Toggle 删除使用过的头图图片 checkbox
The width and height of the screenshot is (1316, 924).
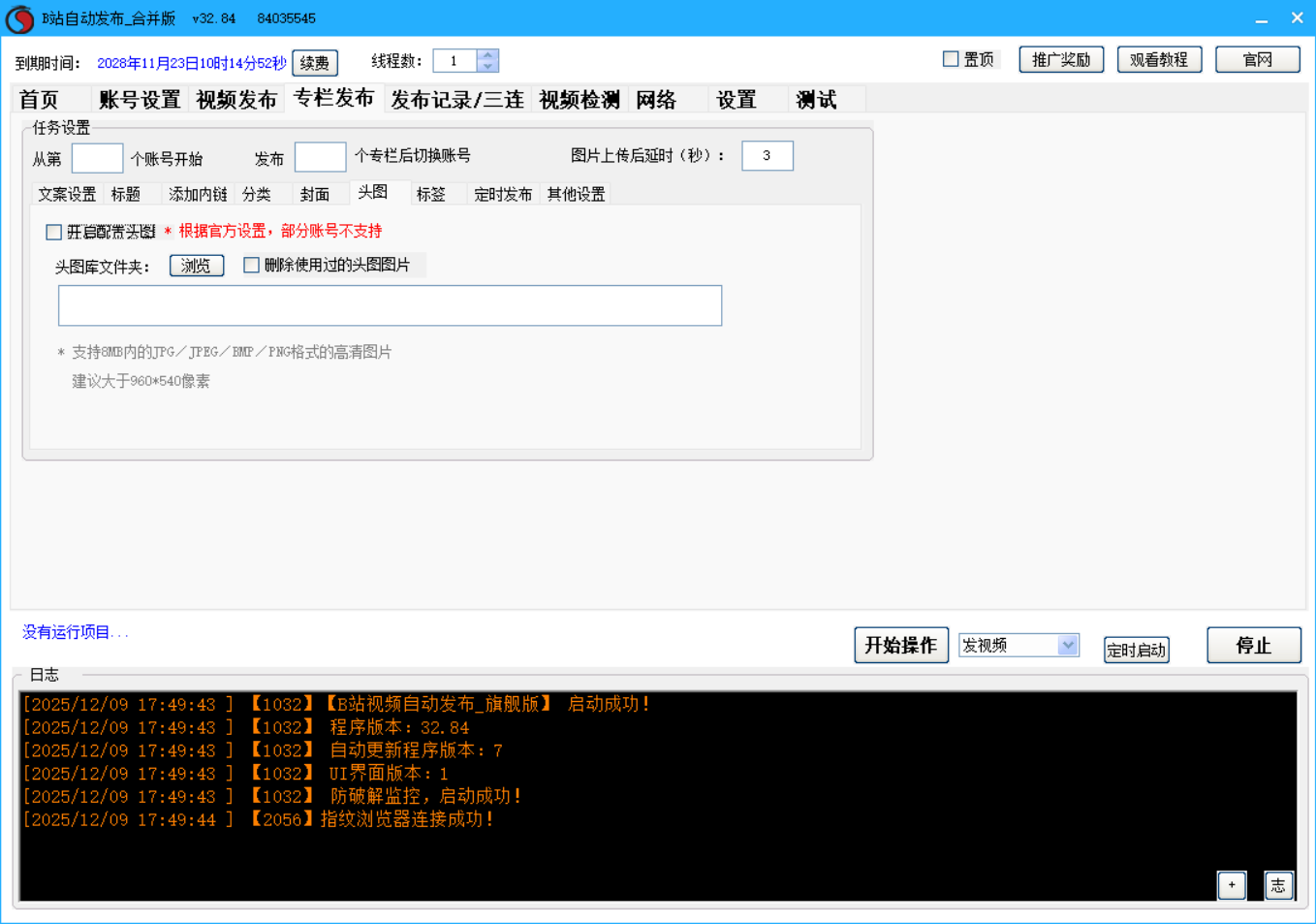tap(252, 265)
